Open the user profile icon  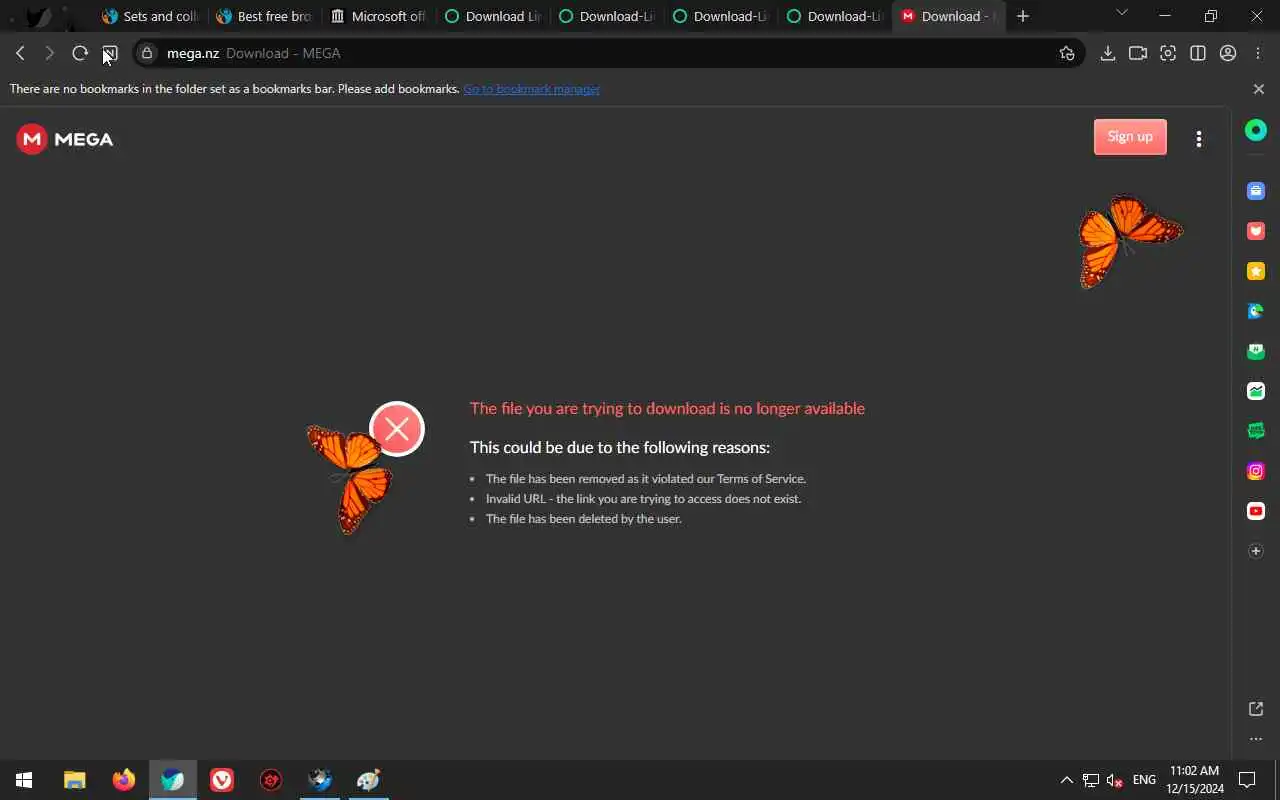click(x=1228, y=53)
